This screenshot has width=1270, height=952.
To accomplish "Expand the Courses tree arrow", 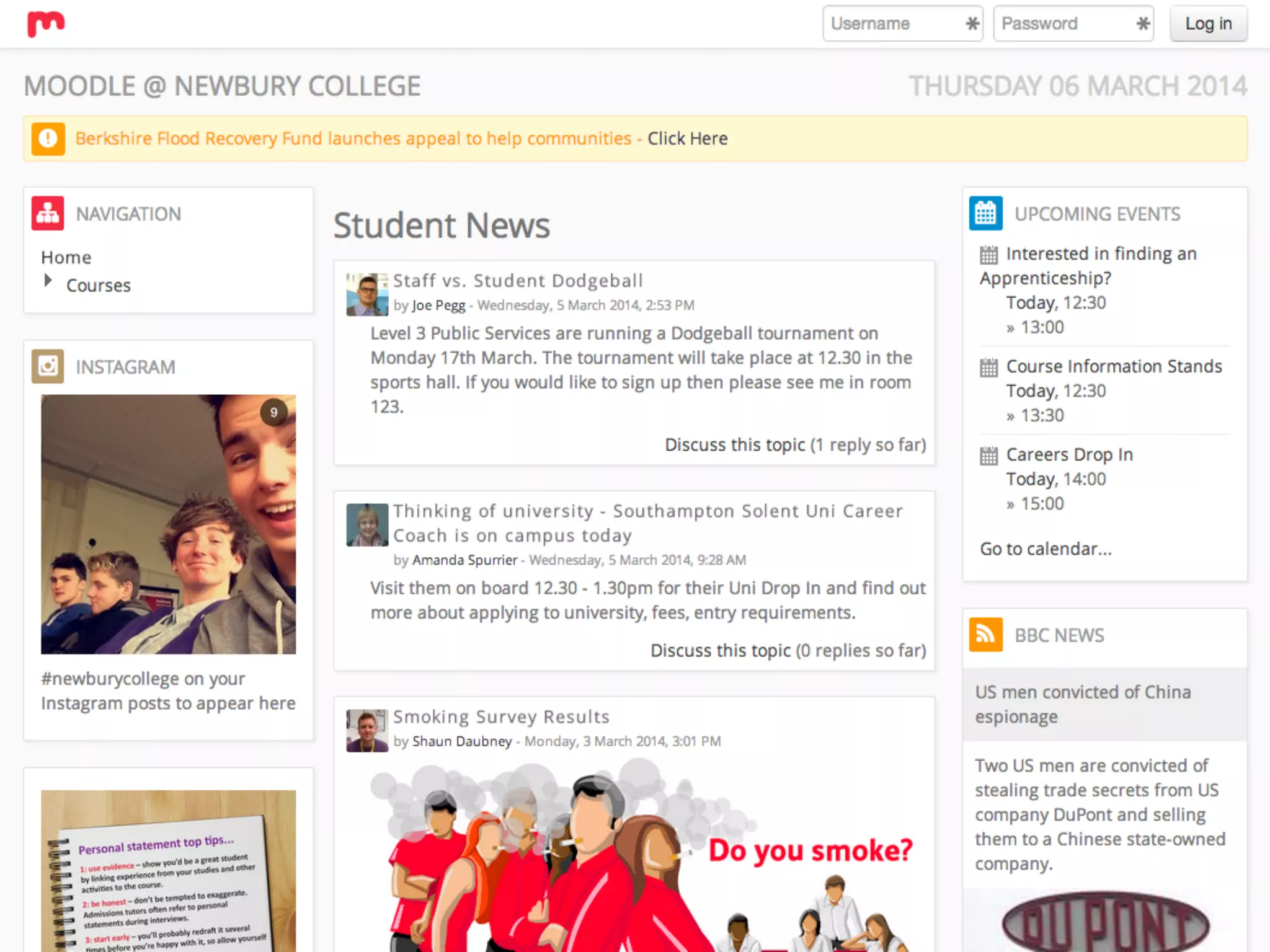I will [x=48, y=281].
